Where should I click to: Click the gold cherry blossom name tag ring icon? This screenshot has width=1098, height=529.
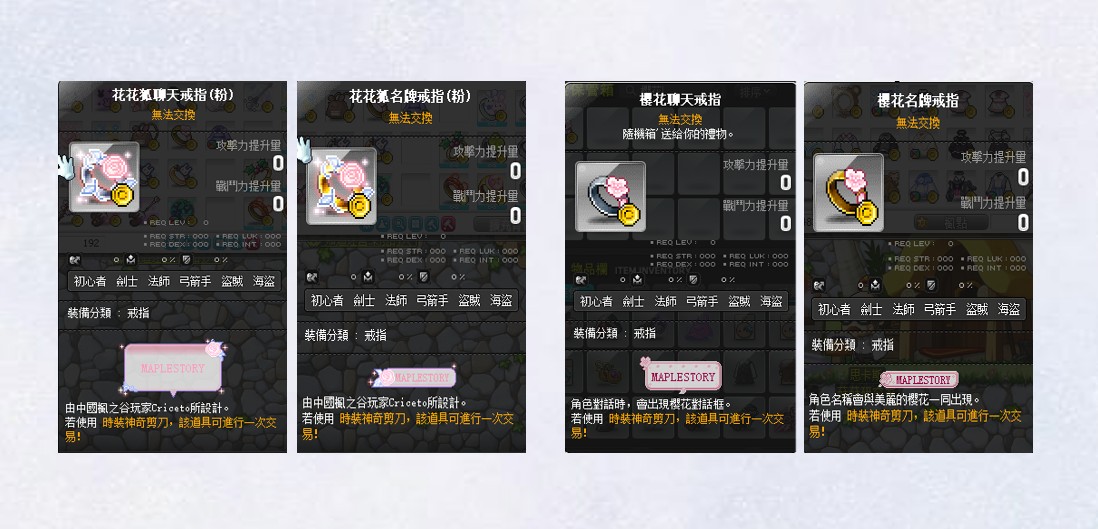[x=848, y=188]
